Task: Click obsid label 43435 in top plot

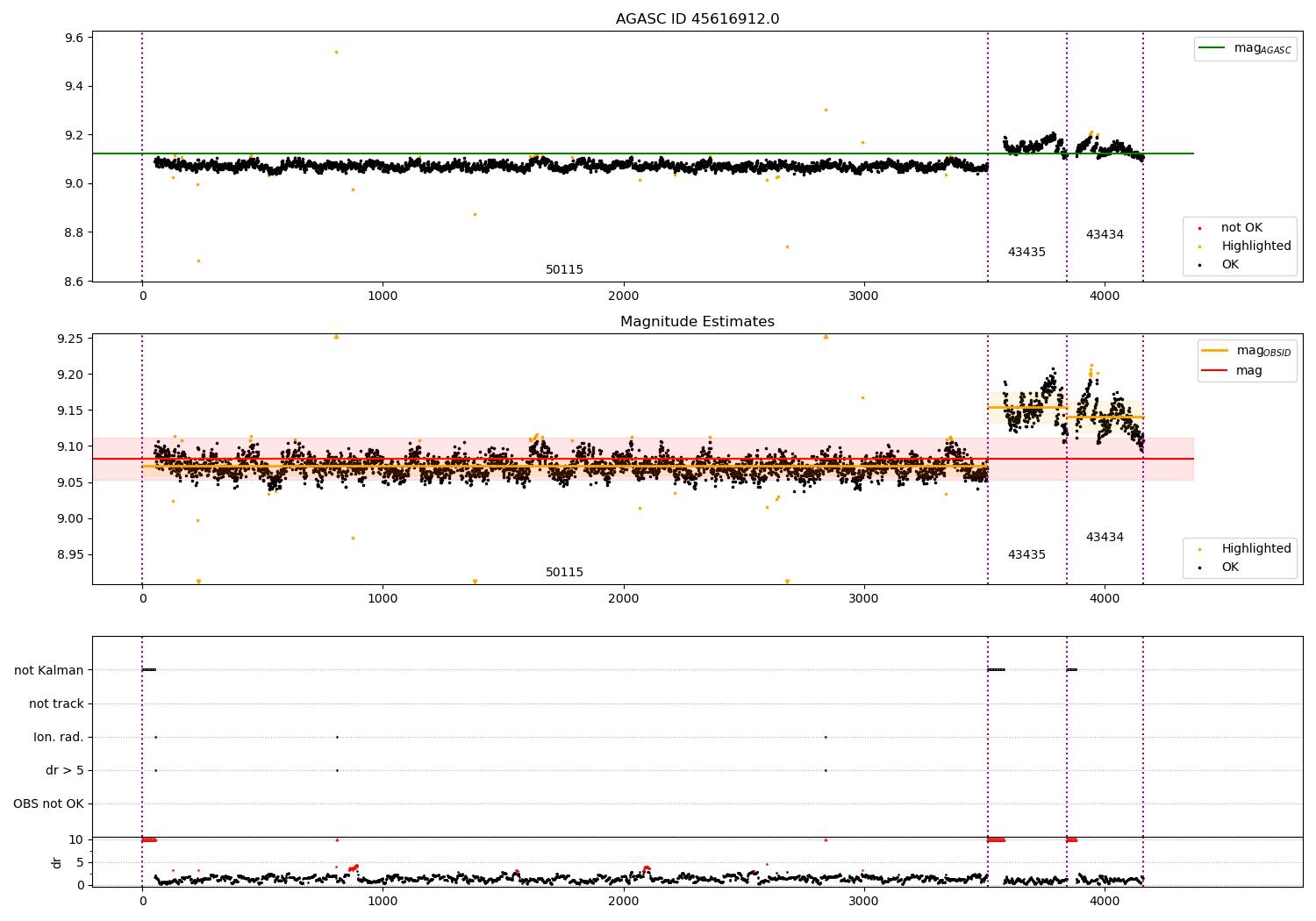Action: coord(1026,253)
